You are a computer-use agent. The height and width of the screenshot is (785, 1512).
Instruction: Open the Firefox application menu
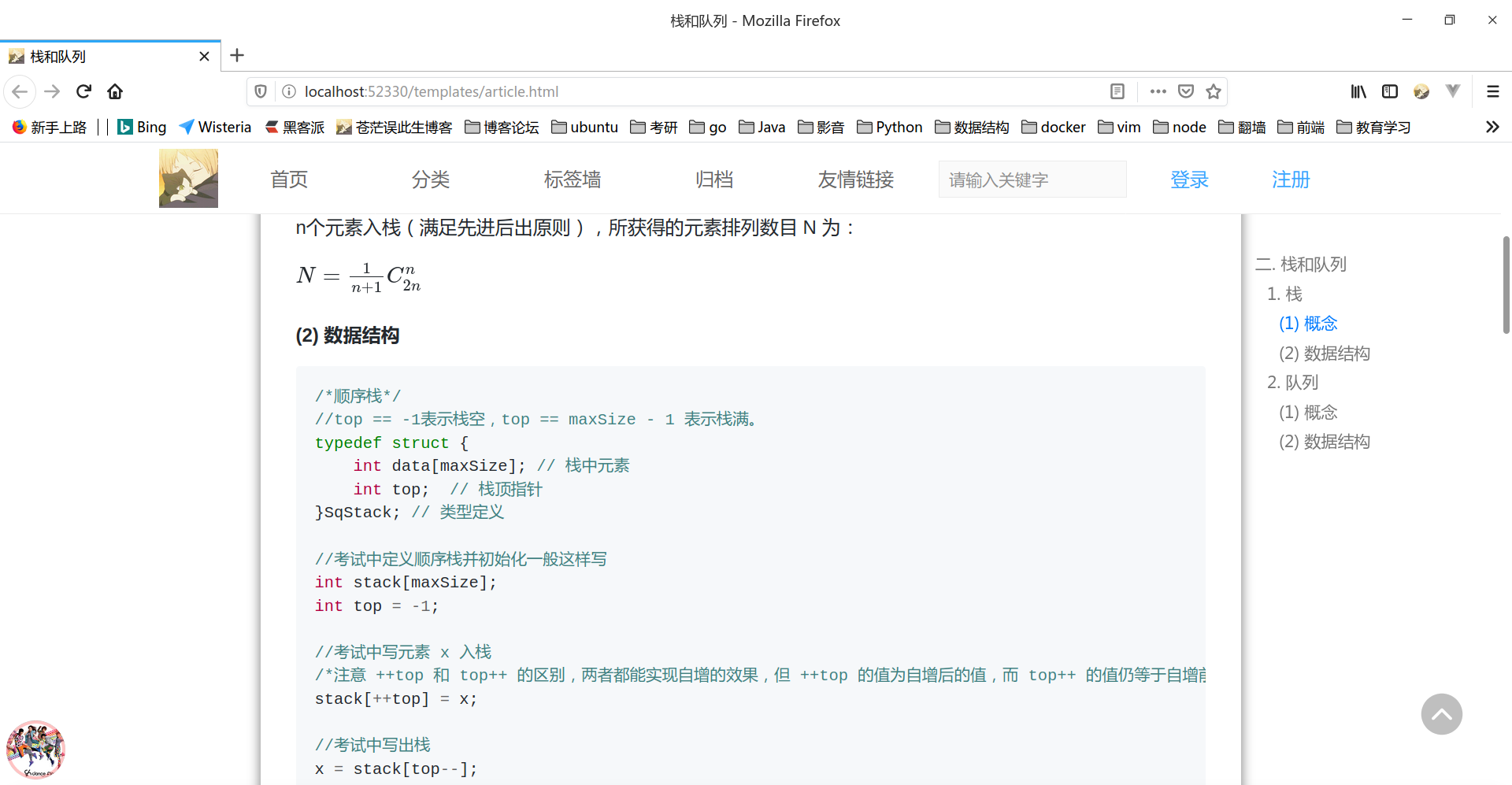tap(1493, 91)
